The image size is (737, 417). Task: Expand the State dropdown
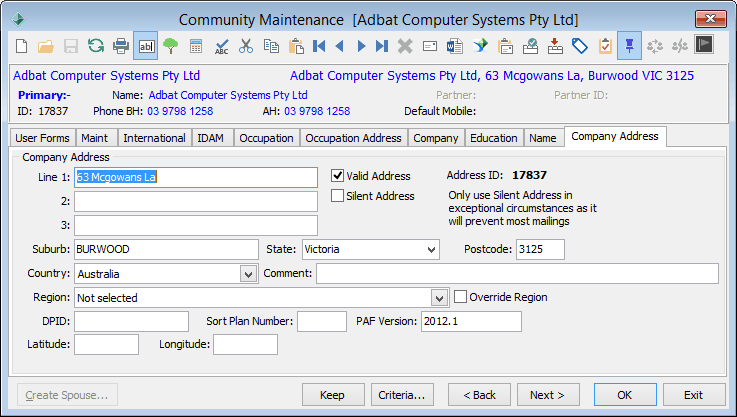pyautogui.click(x=431, y=250)
